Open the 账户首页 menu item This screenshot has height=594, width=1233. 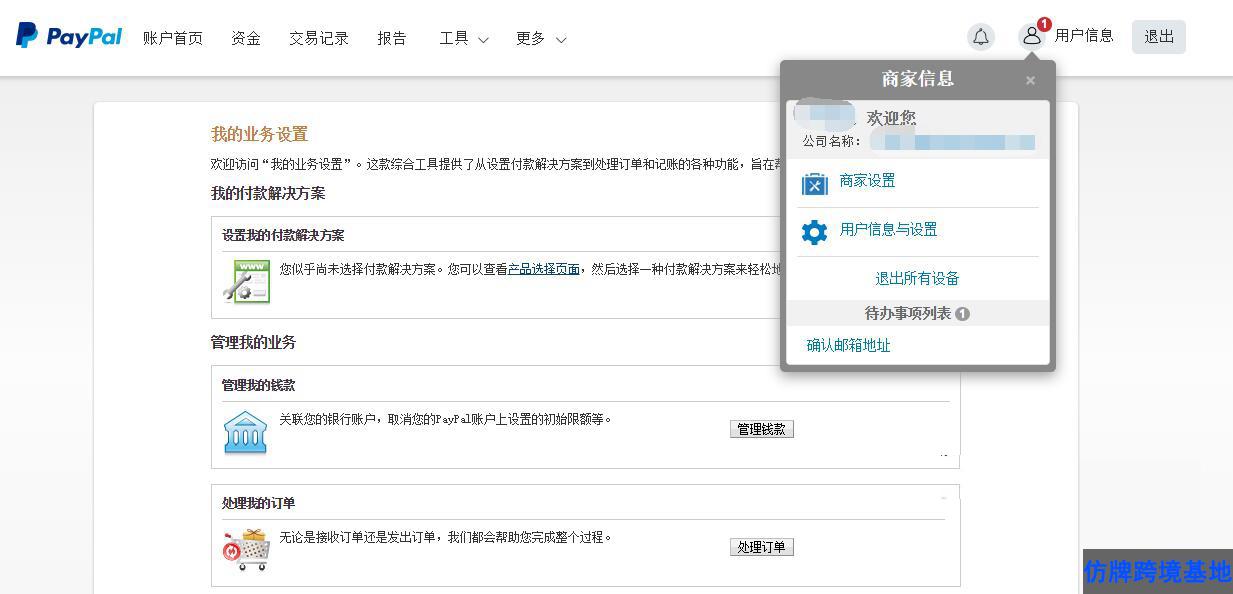click(173, 39)
